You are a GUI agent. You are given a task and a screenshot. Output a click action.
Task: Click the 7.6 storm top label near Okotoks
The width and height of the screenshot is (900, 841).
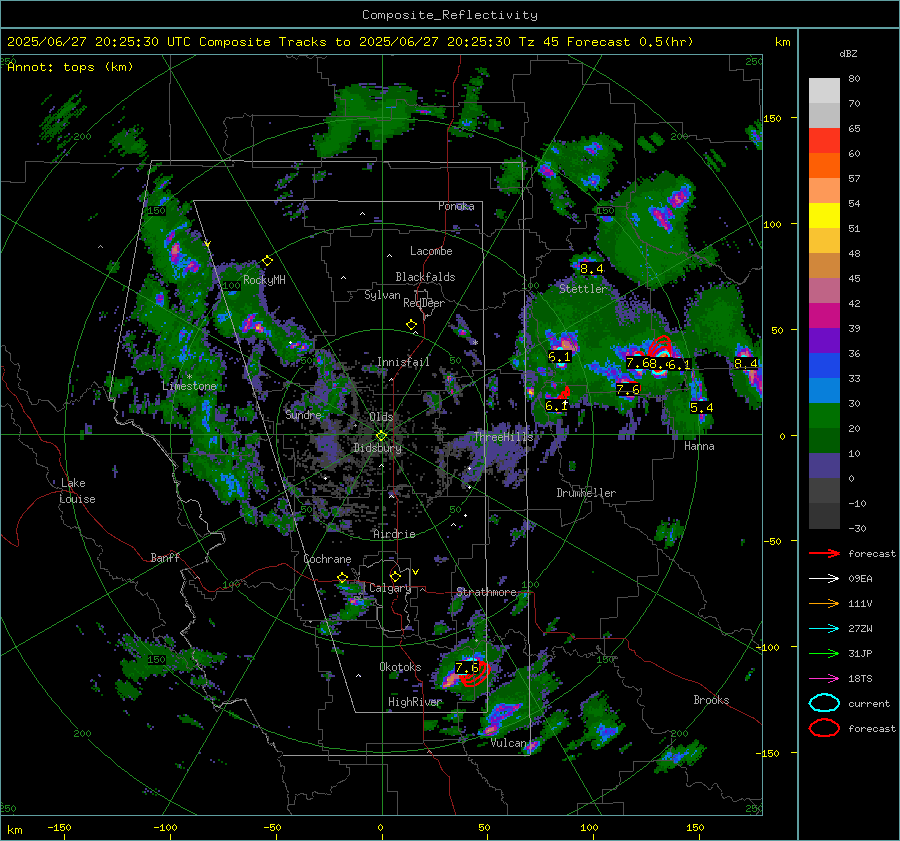pos(467,668)
